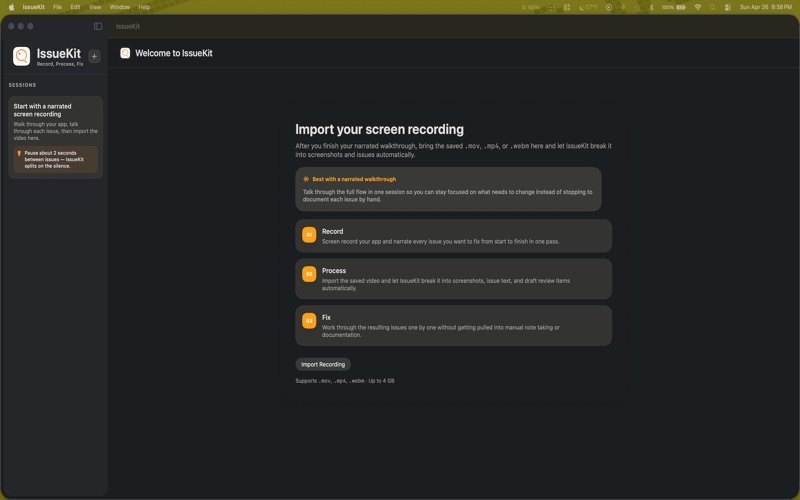Click the Fix step card
This screenshot has height=500, width=800.
454,326
